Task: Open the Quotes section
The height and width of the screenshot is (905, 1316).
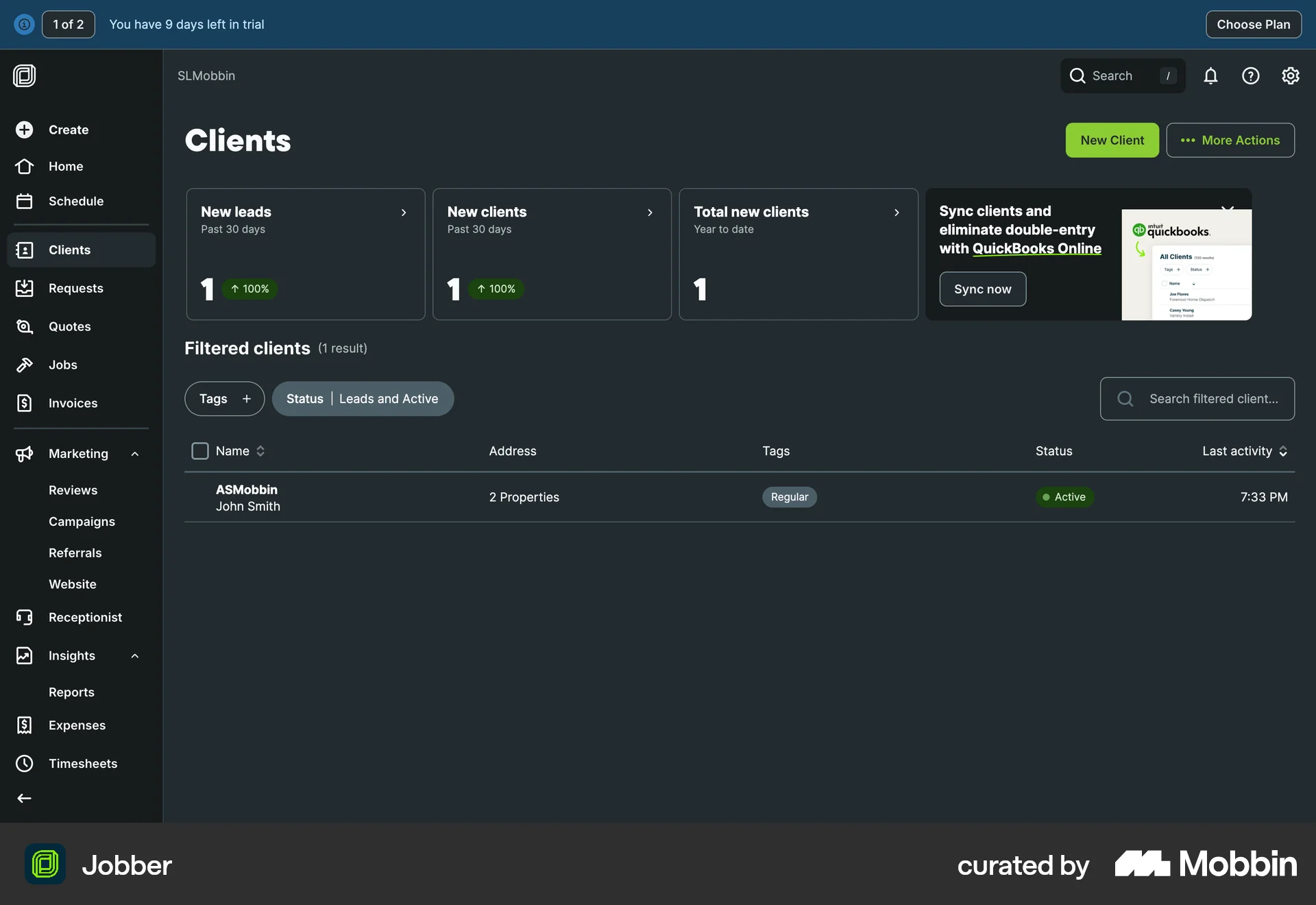Action: pos(70,326)
